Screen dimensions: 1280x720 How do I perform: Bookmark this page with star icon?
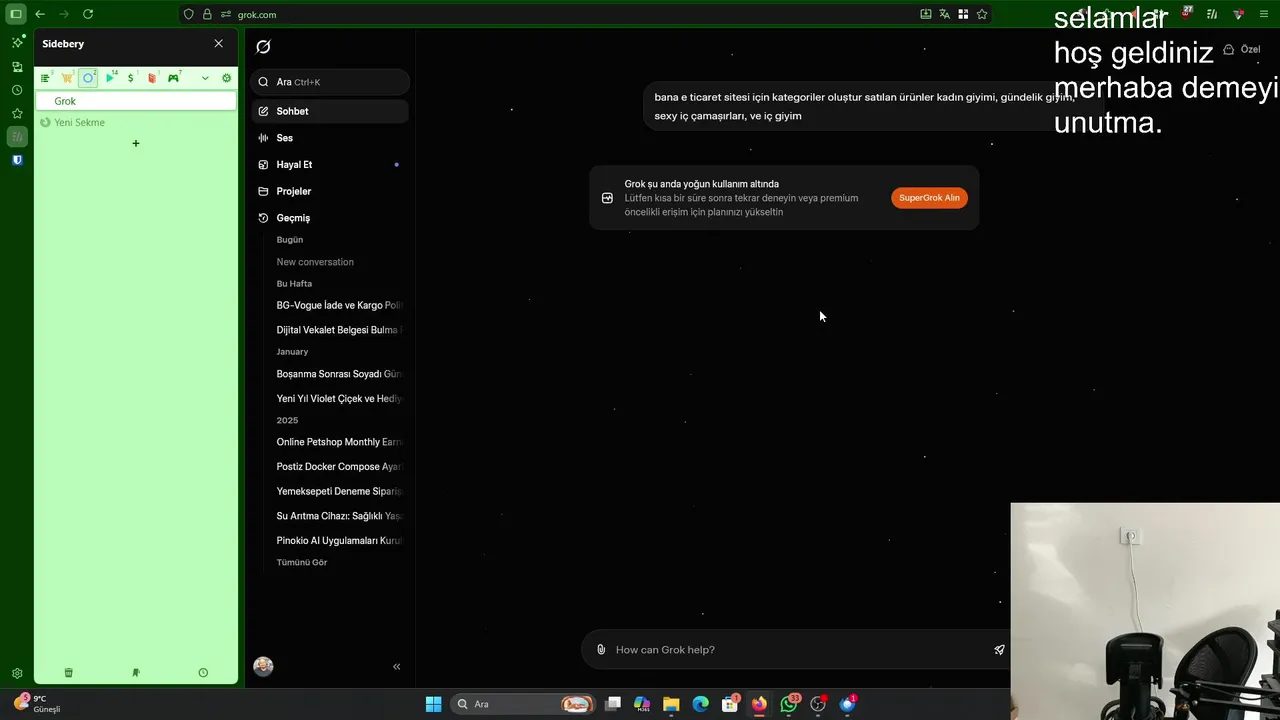[982, 14]
